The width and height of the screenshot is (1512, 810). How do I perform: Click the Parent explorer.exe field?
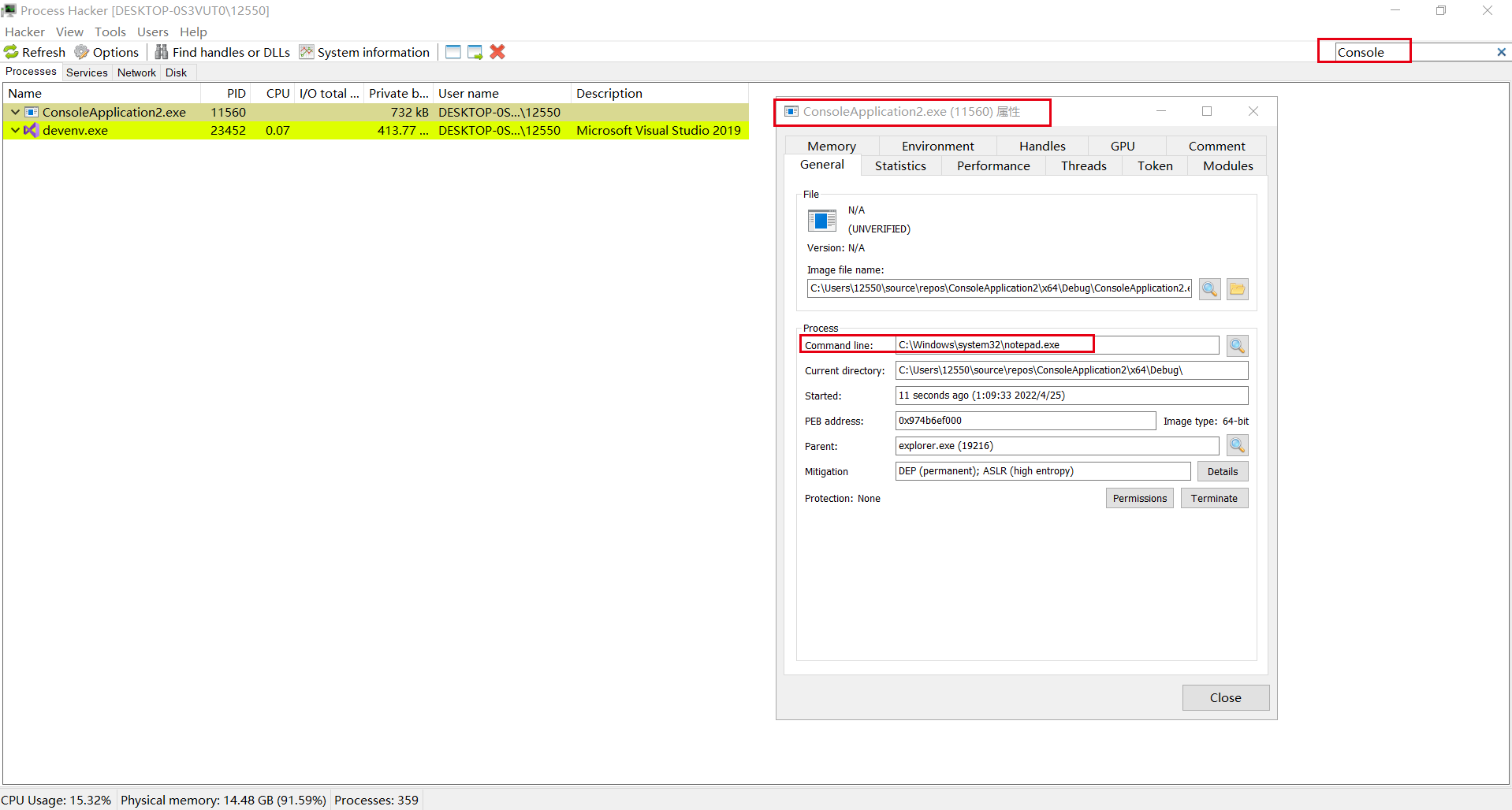pos(1057,446)
